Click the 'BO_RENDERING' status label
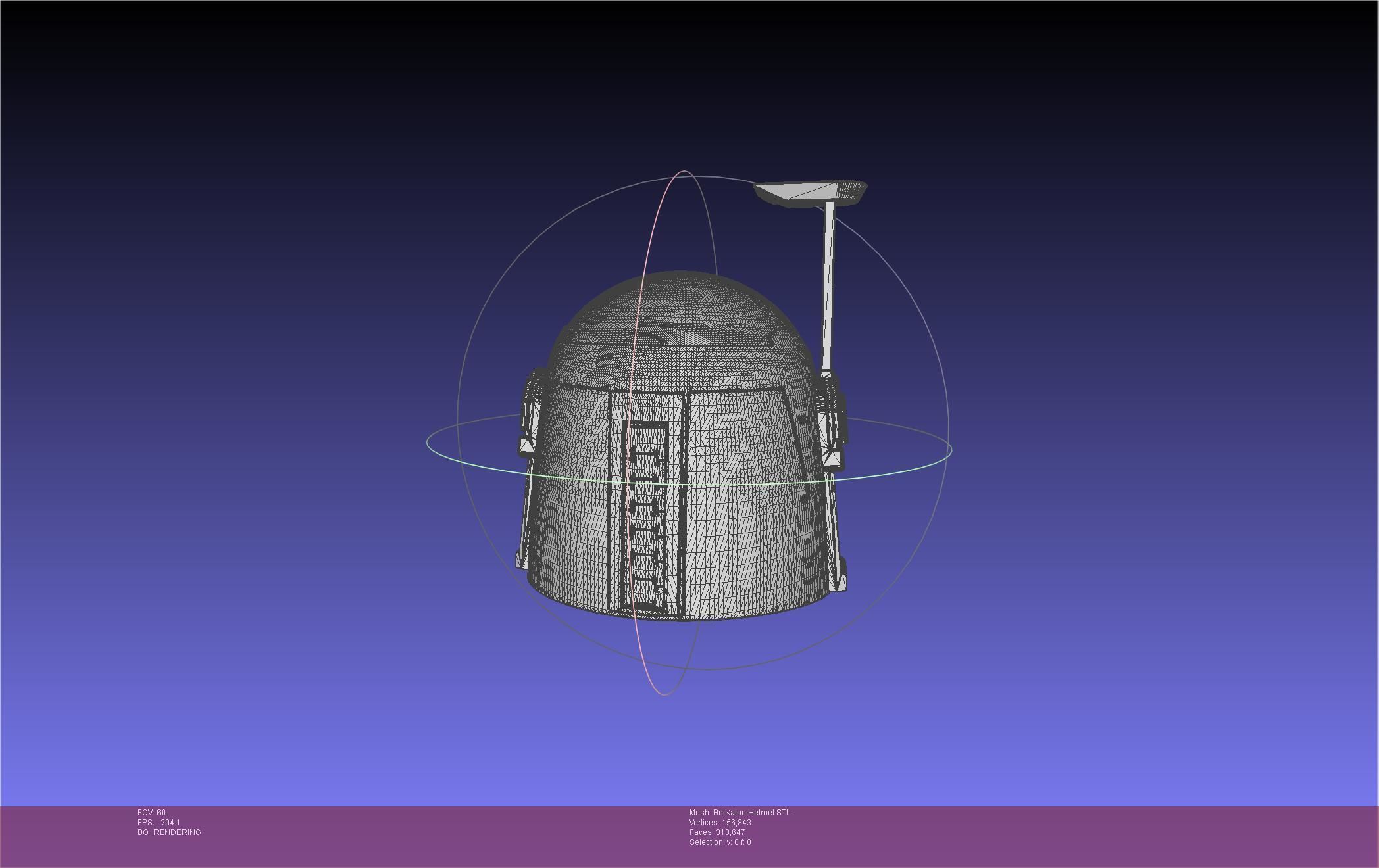Screen dimensions: 1379x868 [x=169, y=832]
